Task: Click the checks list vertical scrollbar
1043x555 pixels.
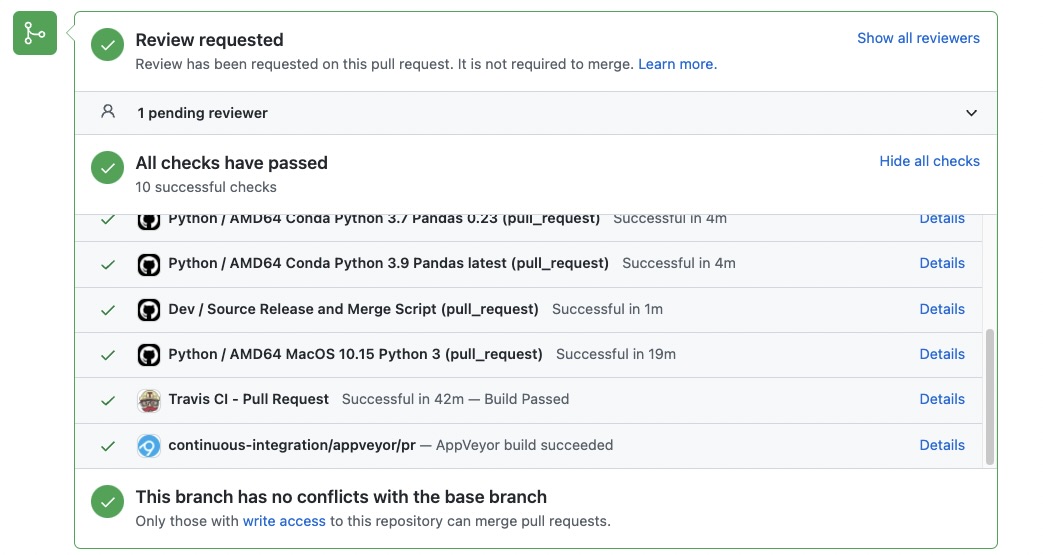Action: [990, 396]
